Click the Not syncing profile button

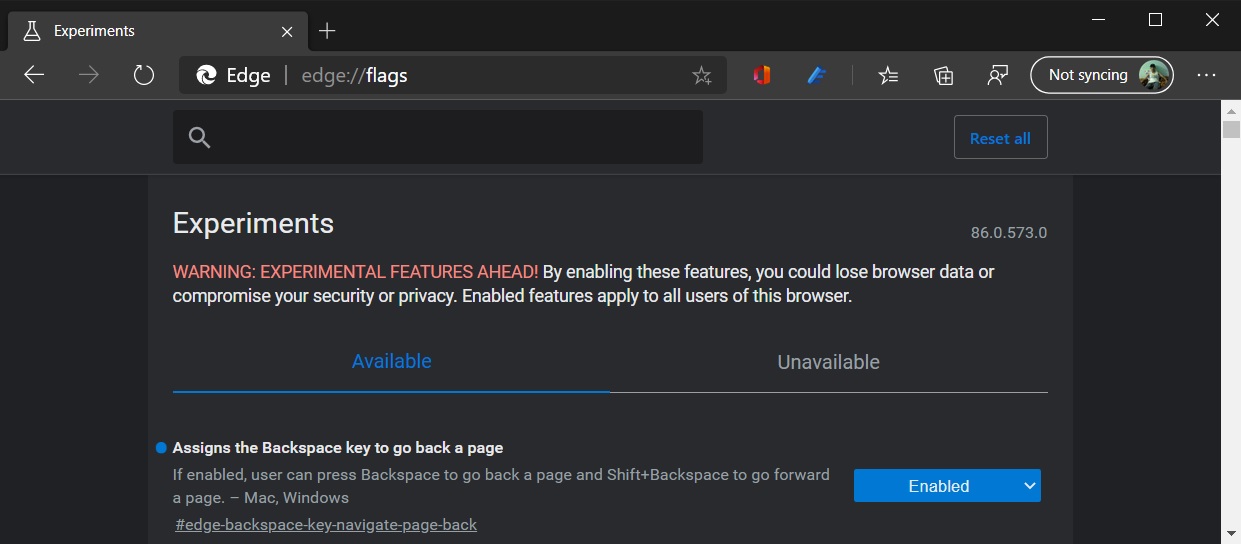pos(1102,75)
